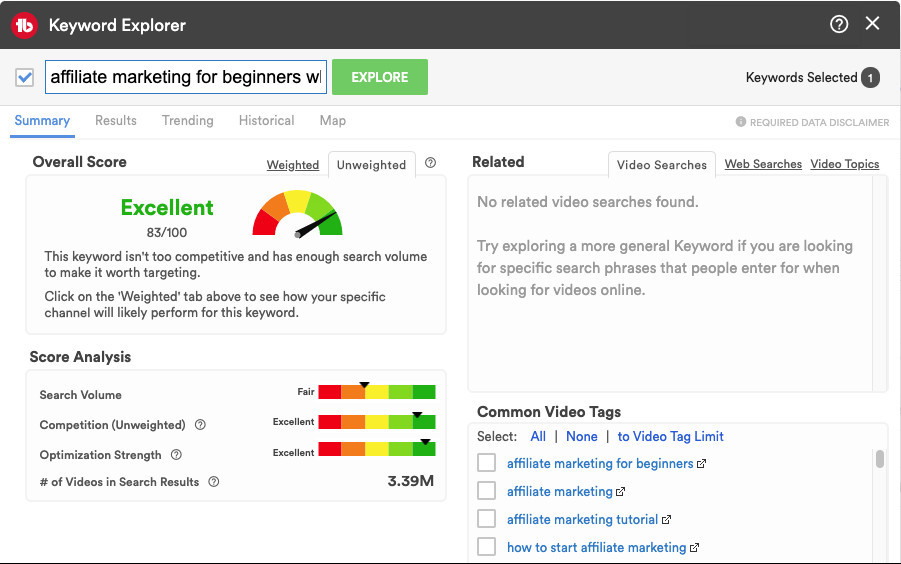Click the overall score gauge graphic
This screenshot has width=901, height=564.
298,214
